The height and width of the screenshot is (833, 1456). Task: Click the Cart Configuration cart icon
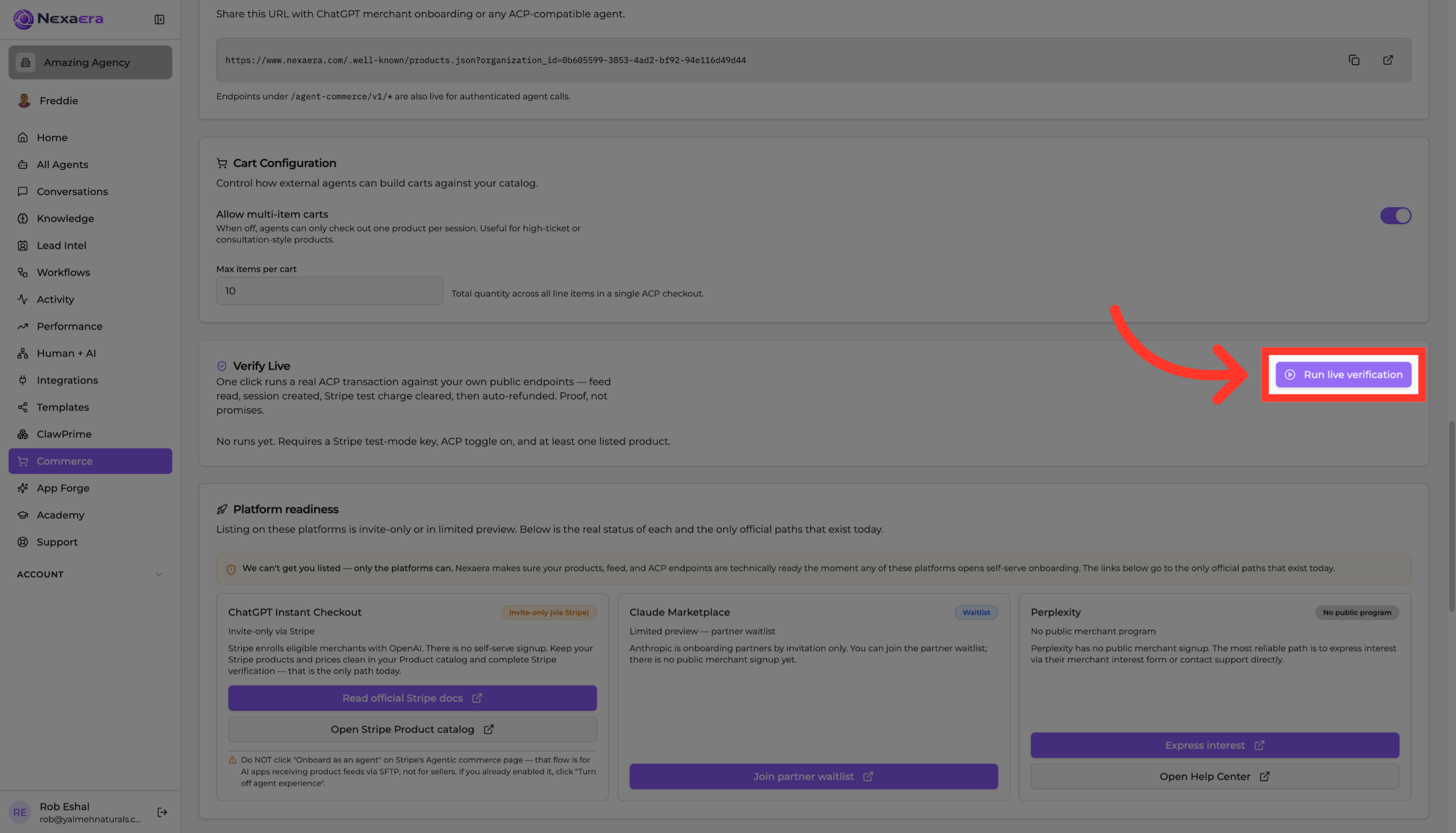[222, 163]
